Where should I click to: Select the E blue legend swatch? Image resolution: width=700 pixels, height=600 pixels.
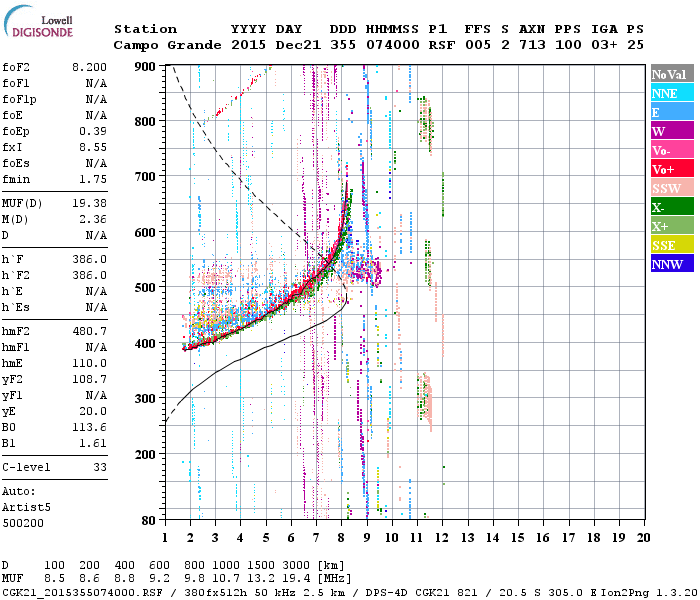(x=672, y=112)
